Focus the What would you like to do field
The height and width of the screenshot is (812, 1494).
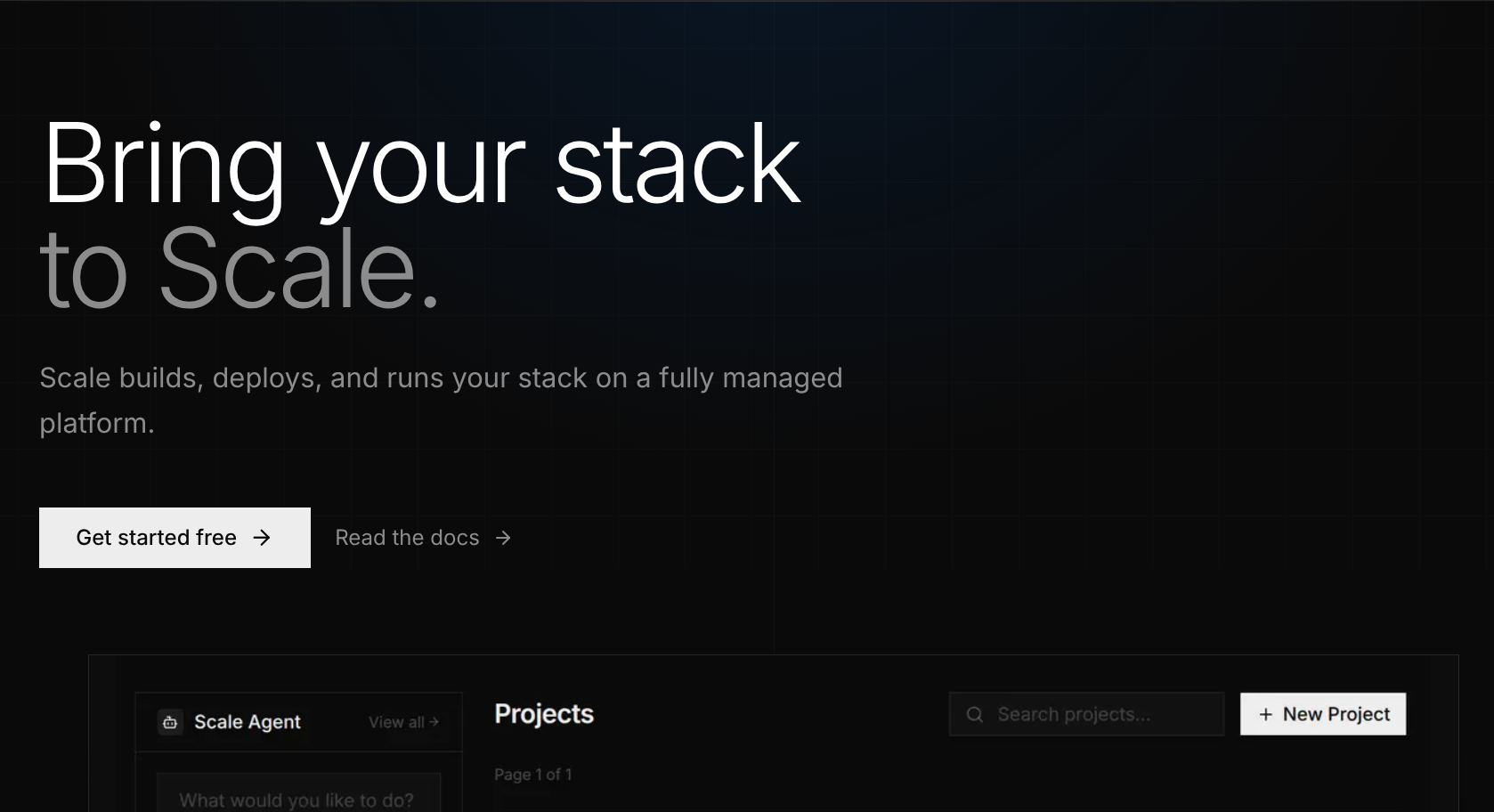pyautogui.click(x=298, y=796)
